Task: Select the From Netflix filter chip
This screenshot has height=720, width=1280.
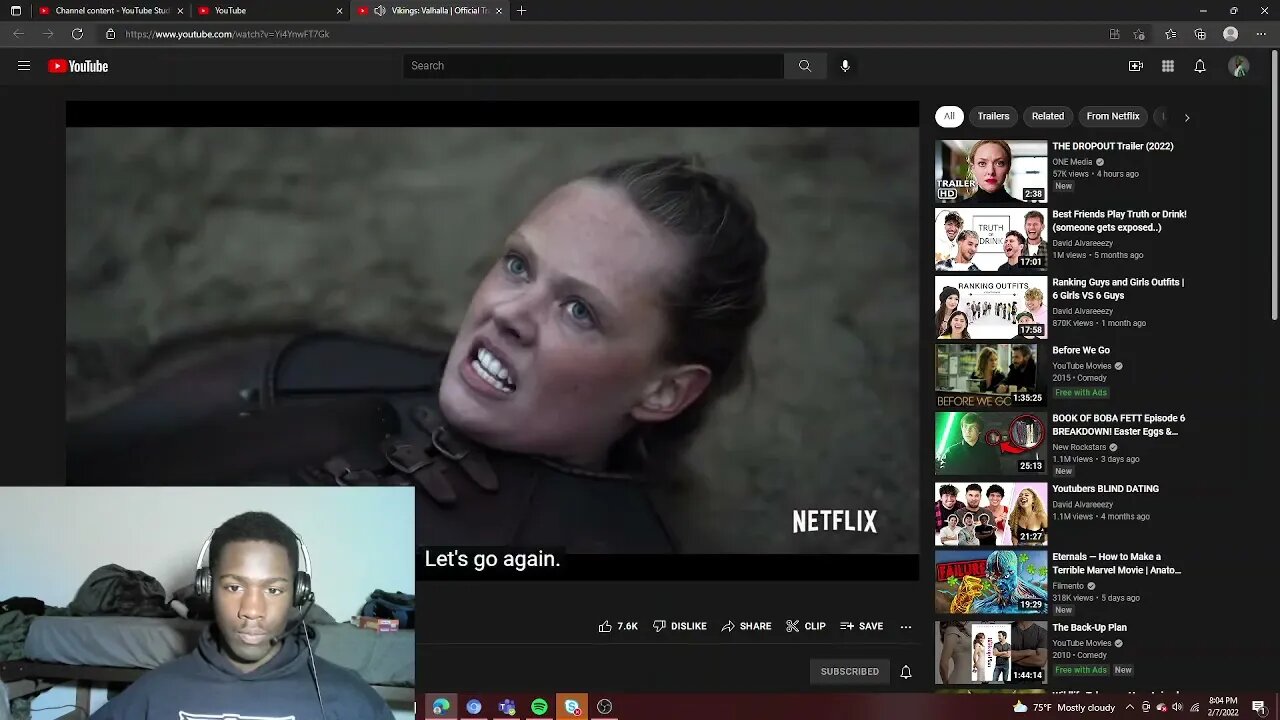Action: [1113, 116]
